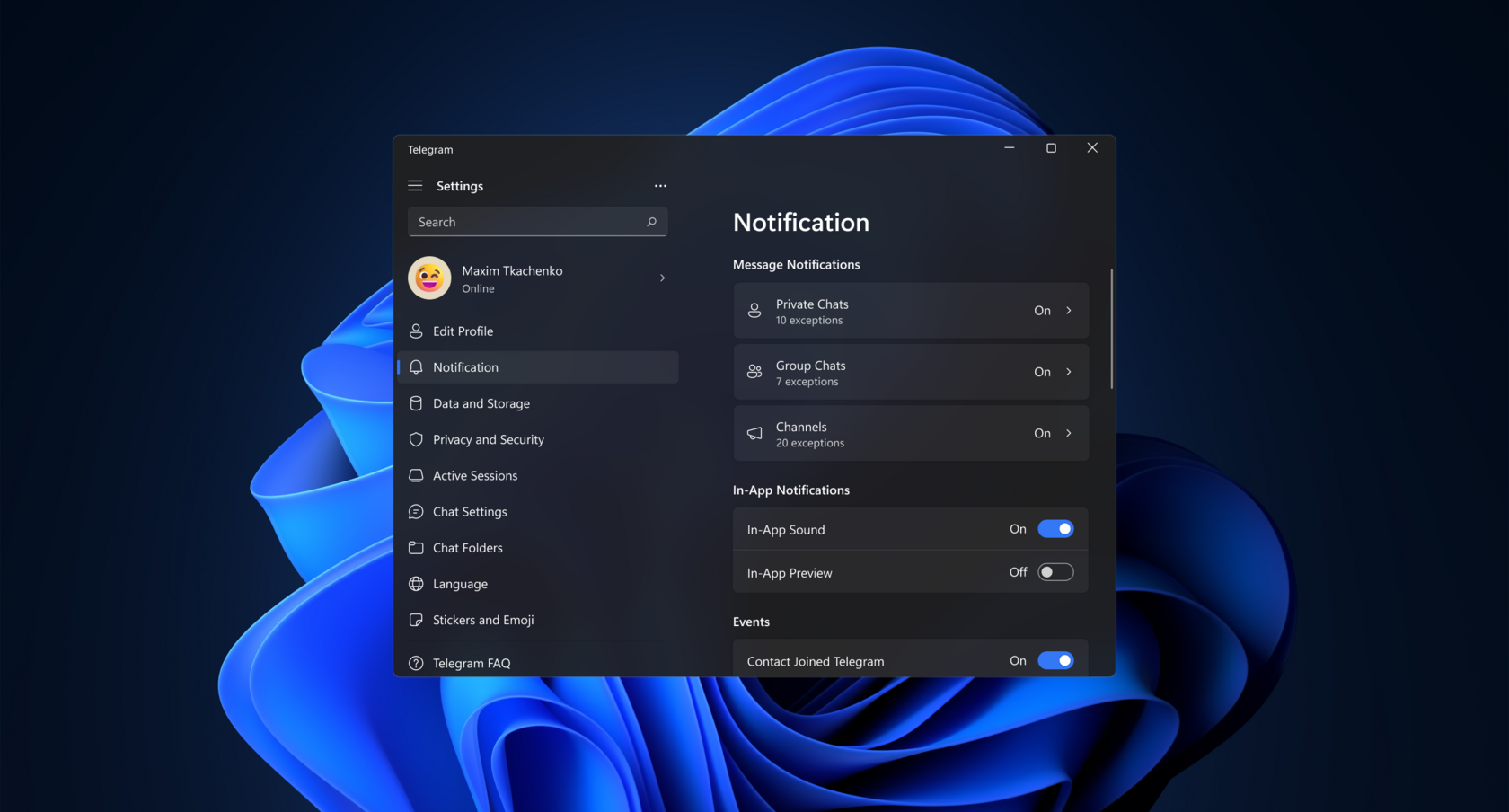Click the Chat Folders folder icon
This screenshot has height=812, width=1509.
coord(416,548)
